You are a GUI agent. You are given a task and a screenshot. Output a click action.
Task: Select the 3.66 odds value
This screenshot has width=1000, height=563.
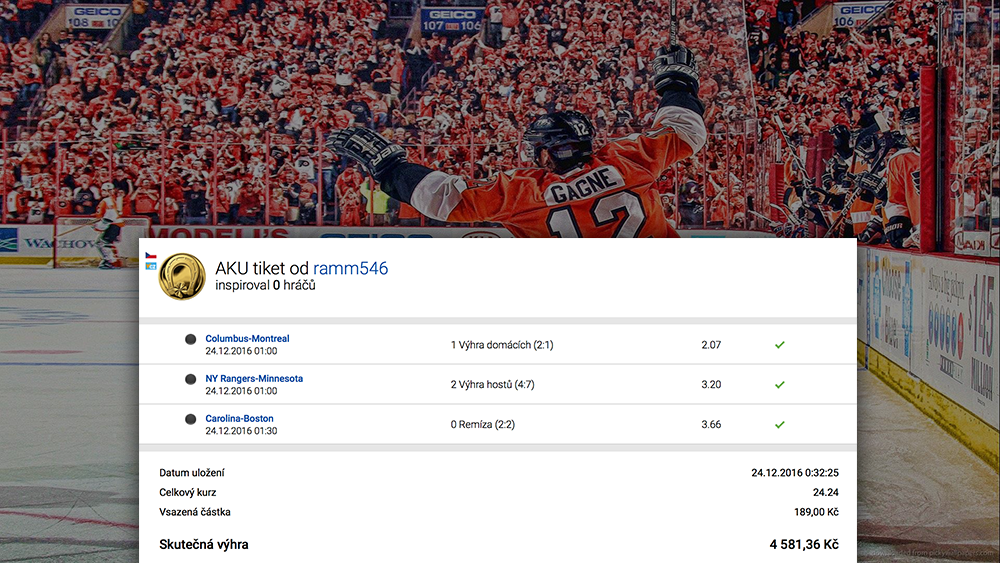711,425
